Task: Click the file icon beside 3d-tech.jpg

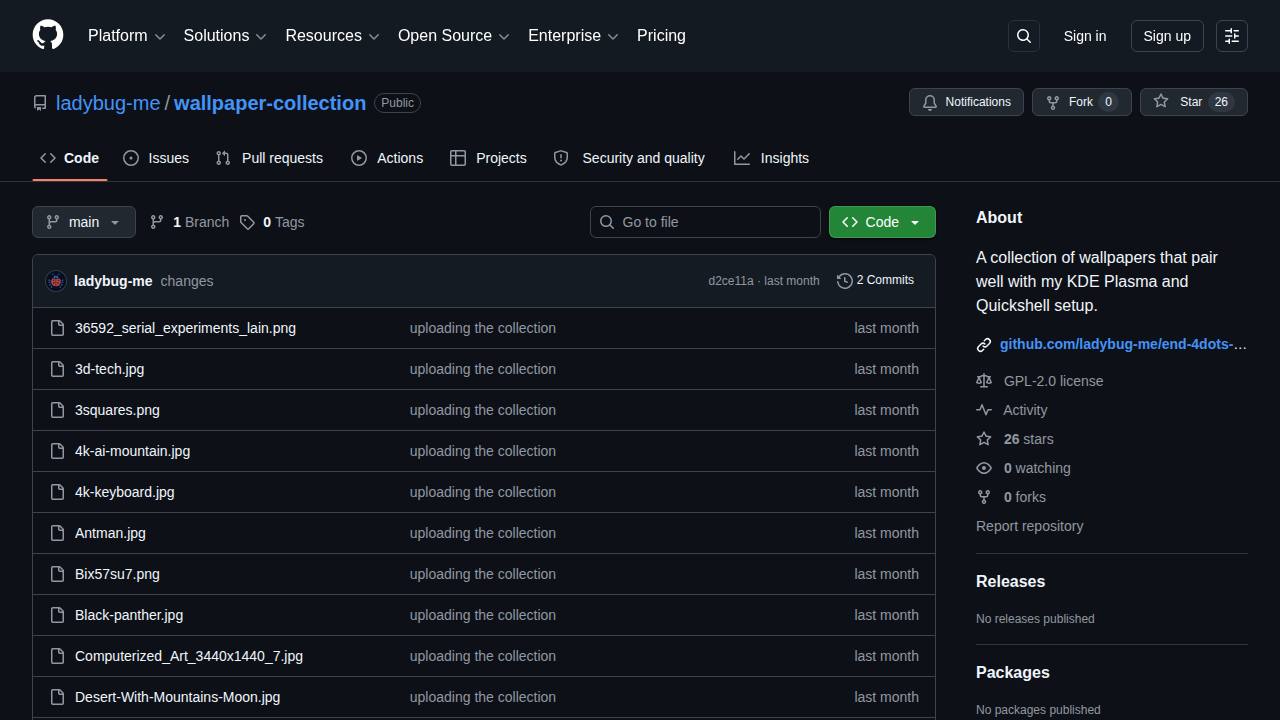Action: 57,369
